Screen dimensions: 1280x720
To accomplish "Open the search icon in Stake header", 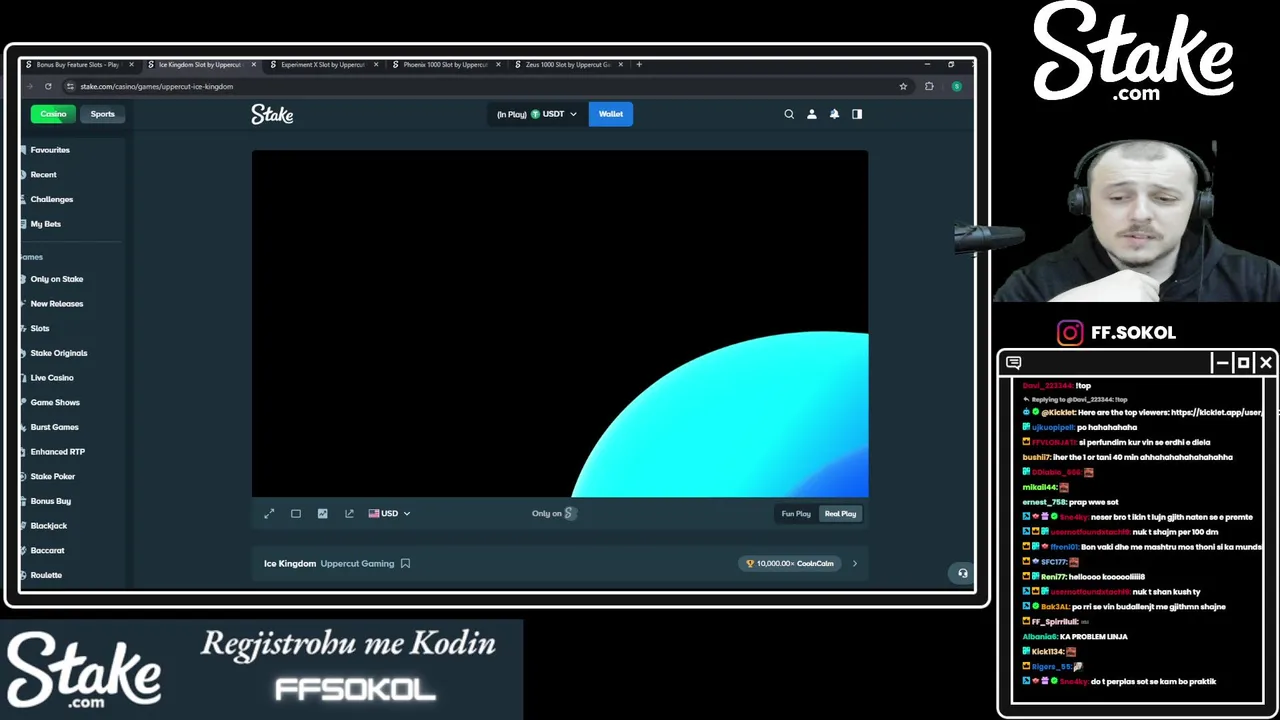I will click(x=789, y=114).
